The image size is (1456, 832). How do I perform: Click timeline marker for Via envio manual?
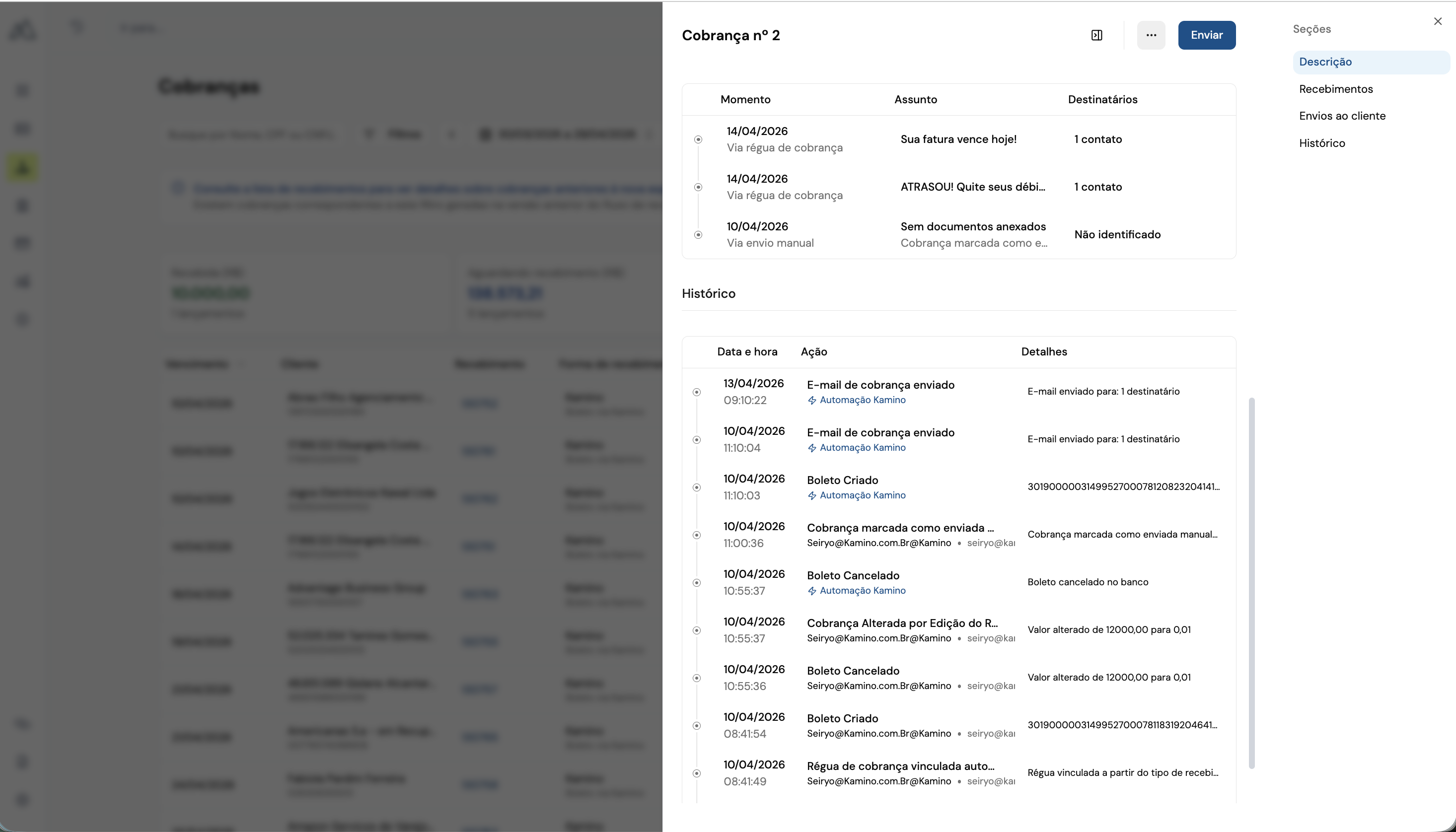point(698,235)
